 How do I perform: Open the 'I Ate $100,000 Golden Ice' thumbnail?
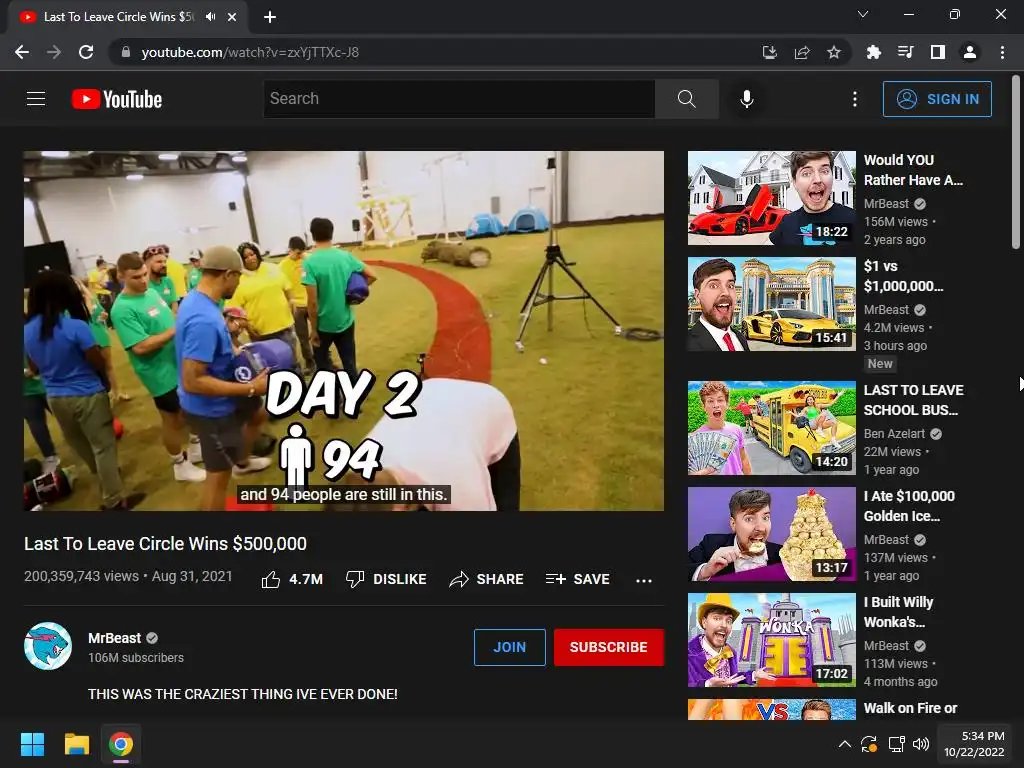(771, 534)
